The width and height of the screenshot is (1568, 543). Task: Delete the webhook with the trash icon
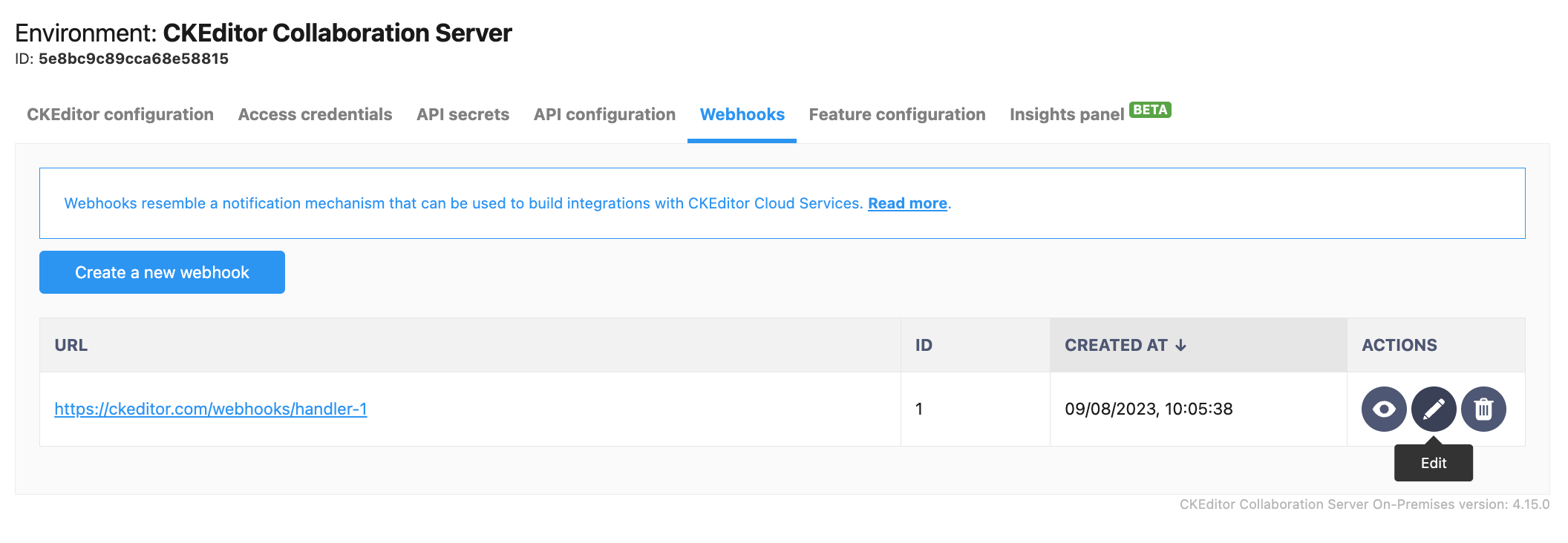1483,409
